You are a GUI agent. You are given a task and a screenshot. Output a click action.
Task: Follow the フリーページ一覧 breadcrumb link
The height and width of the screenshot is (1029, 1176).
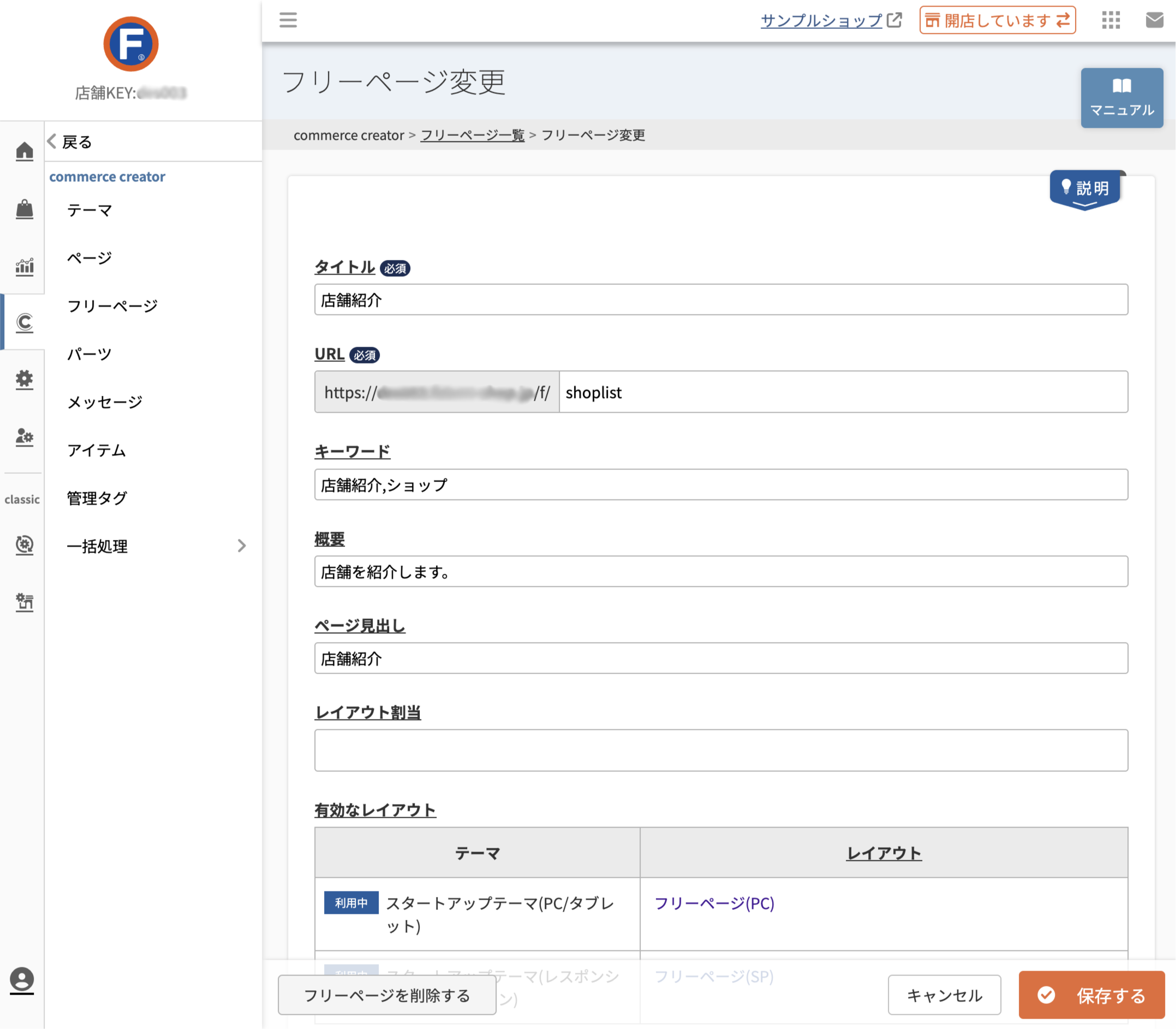473,135
